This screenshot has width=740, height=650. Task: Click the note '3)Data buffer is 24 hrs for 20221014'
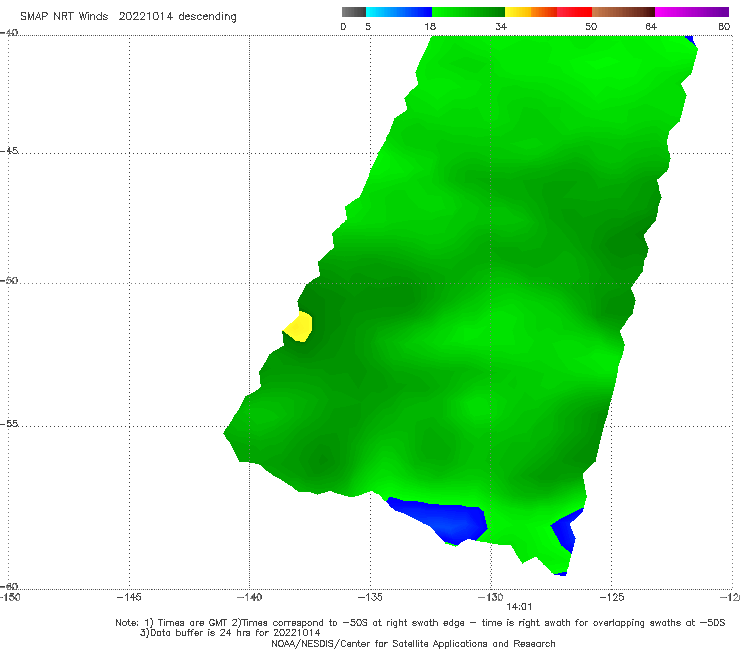[230, 633]
